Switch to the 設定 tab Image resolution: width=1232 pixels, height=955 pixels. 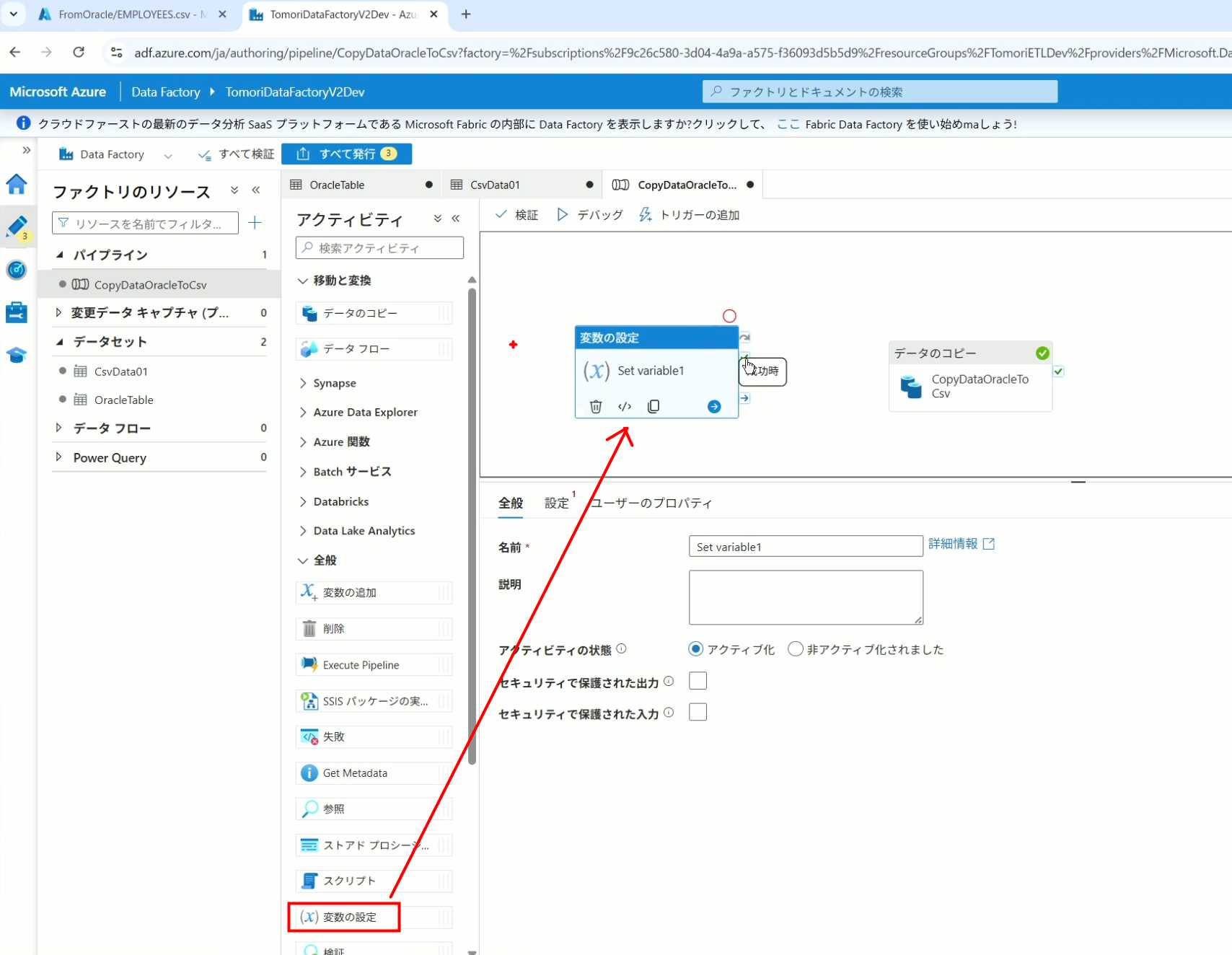pyautogui.click(x=556, y=503)
